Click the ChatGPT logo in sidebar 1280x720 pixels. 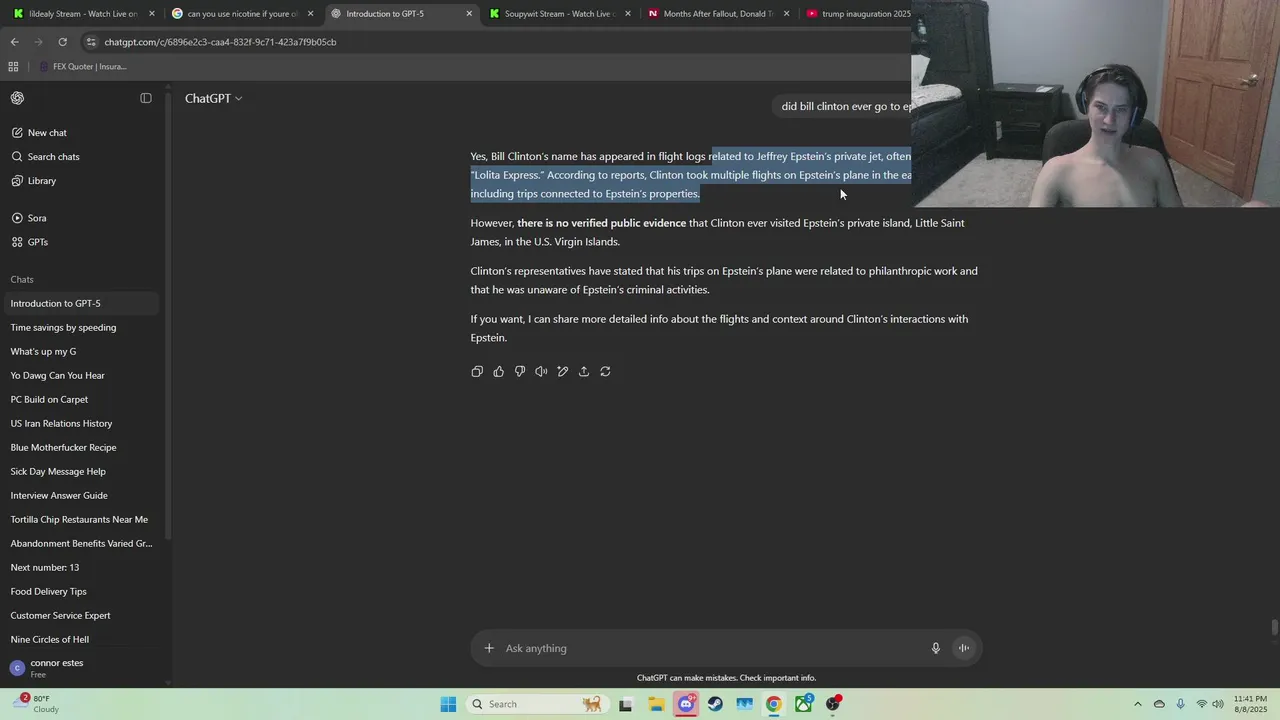pyautogui.click(x=17, y=98)
